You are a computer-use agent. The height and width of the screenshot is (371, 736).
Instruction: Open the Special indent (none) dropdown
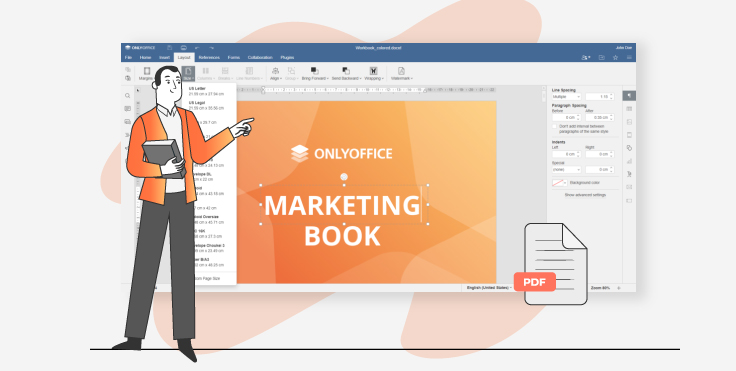tap(567, 169)
